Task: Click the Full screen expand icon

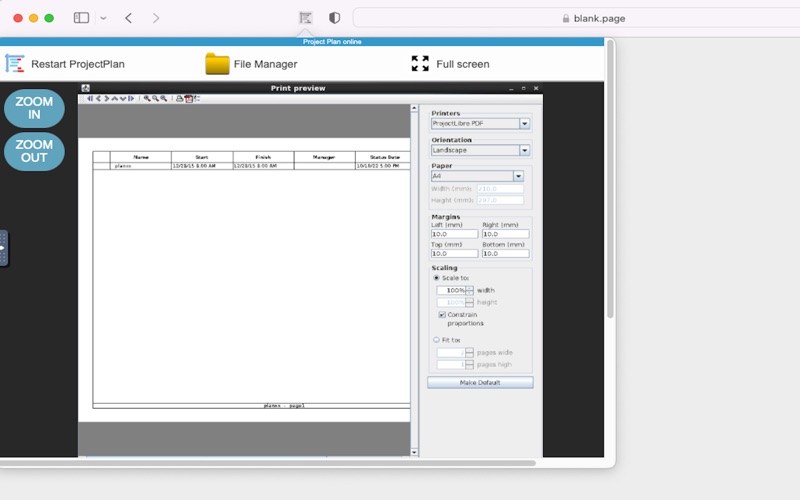Action: [x=420, y=64]
